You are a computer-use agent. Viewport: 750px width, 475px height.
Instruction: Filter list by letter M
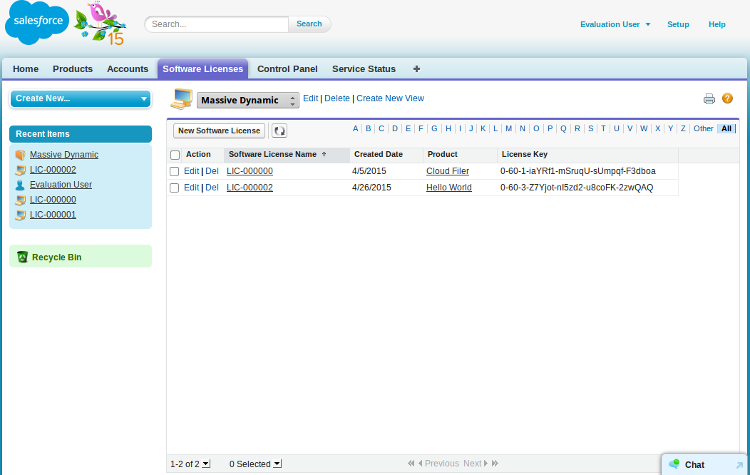tap(508, 128)
